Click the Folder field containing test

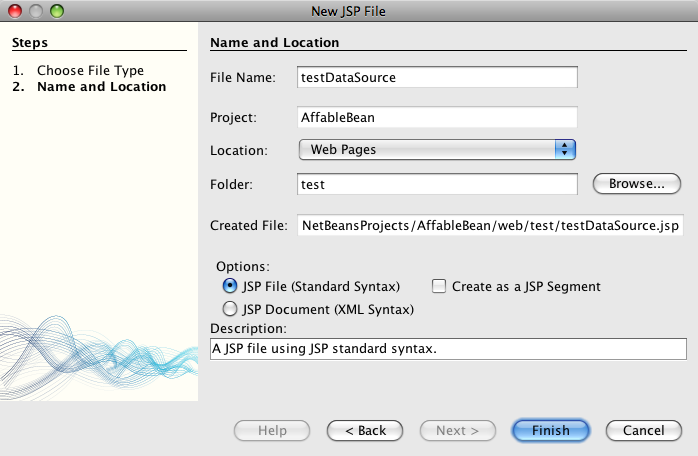click(438, 184)
